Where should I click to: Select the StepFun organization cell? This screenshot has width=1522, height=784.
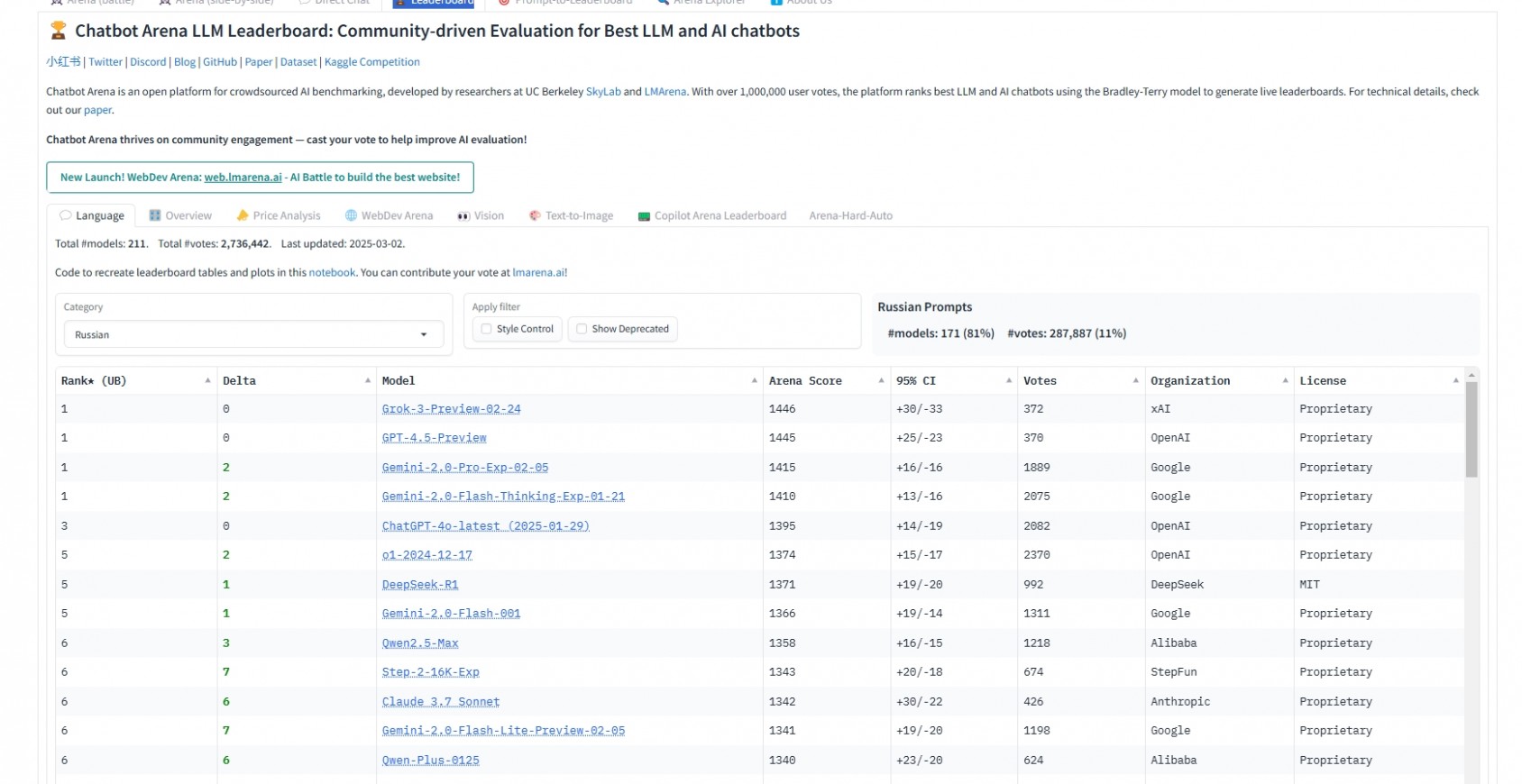1219,672
